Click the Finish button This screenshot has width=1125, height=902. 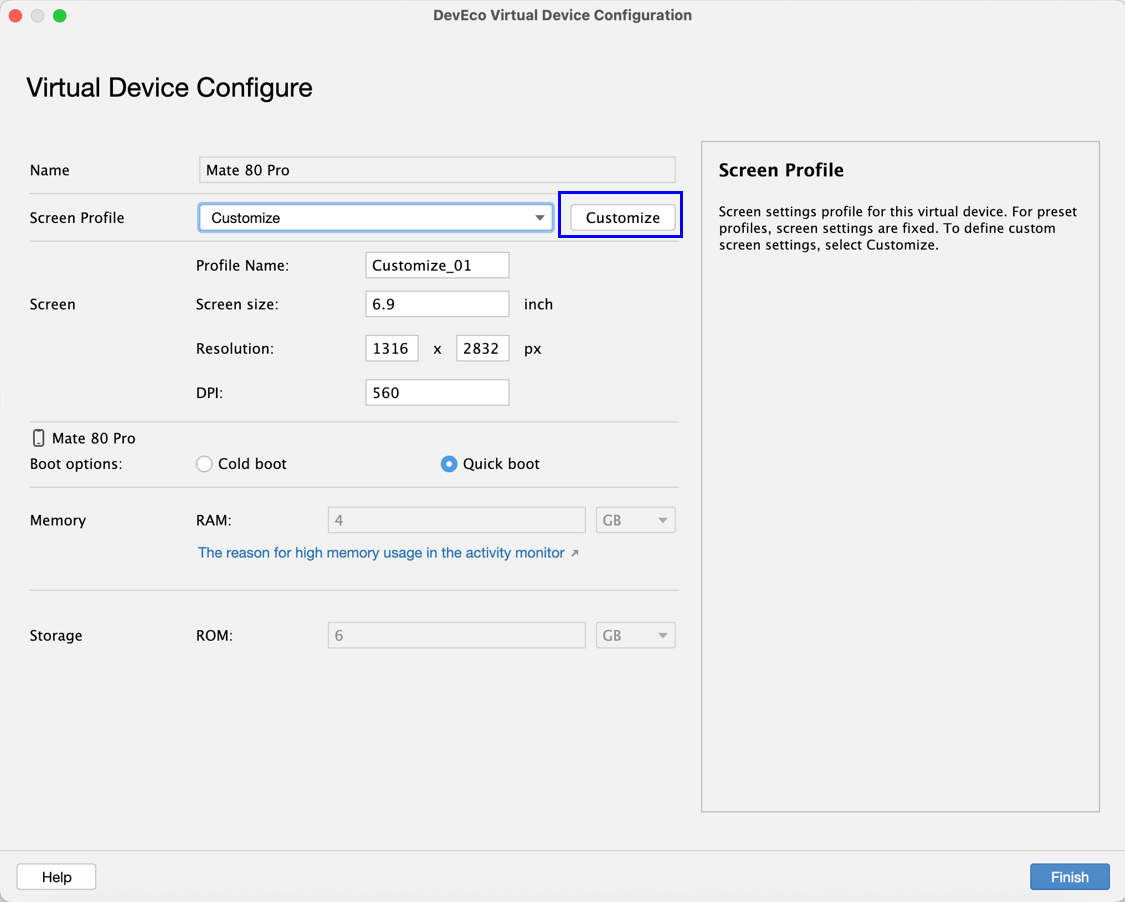click(x=1069, y=877)
